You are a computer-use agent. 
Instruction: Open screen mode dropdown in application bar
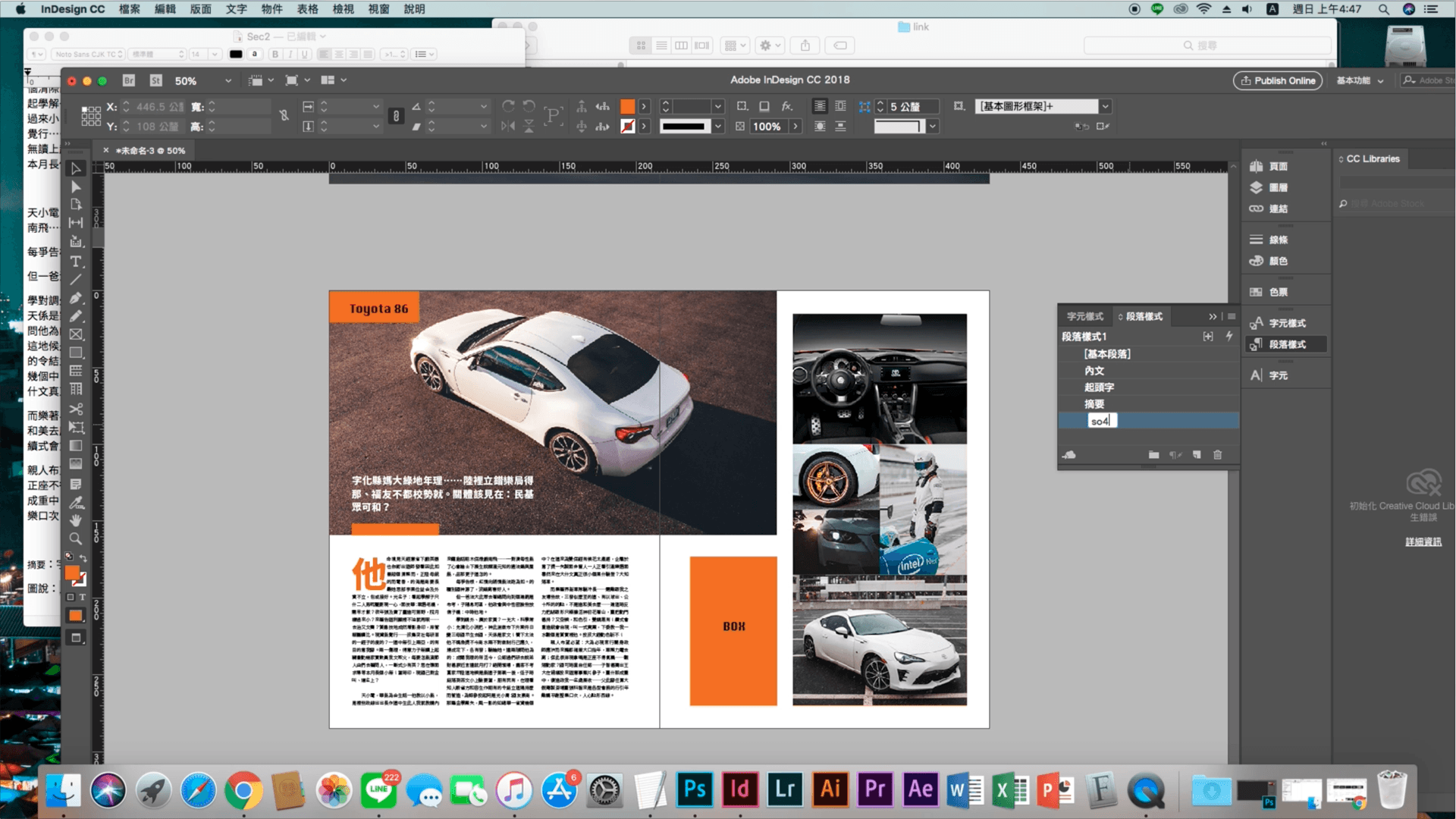coord(297,80)
